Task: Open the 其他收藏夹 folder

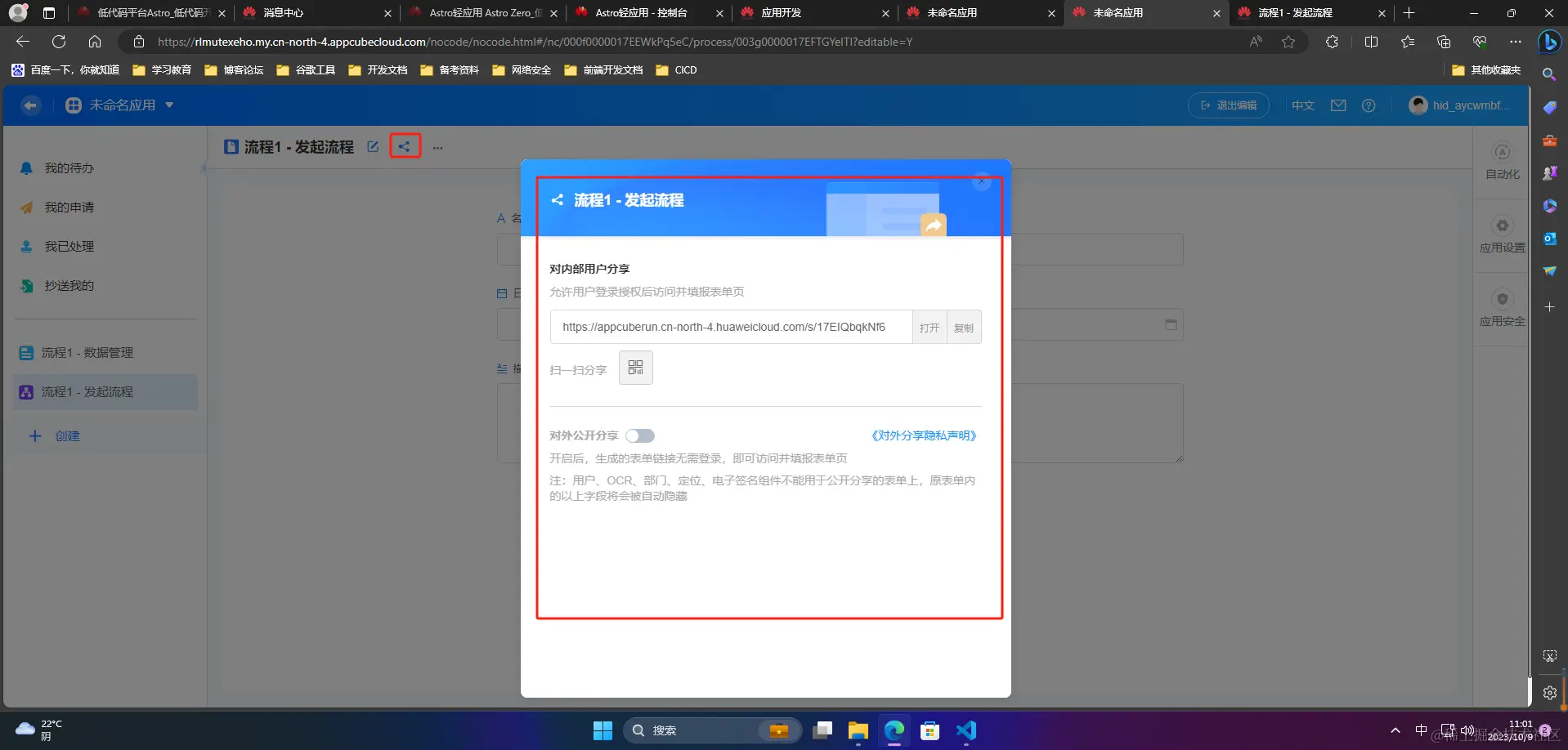Action: (1486, 70)
